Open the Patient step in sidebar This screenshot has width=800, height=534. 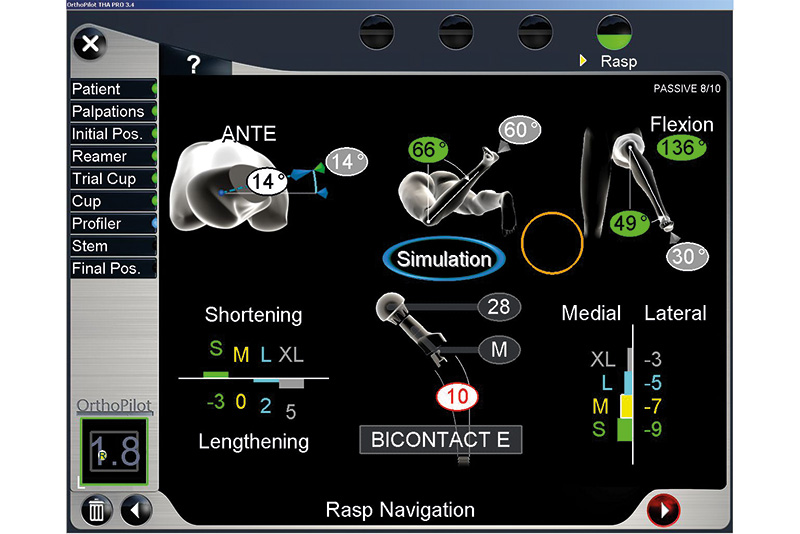(x=113, y=89)
